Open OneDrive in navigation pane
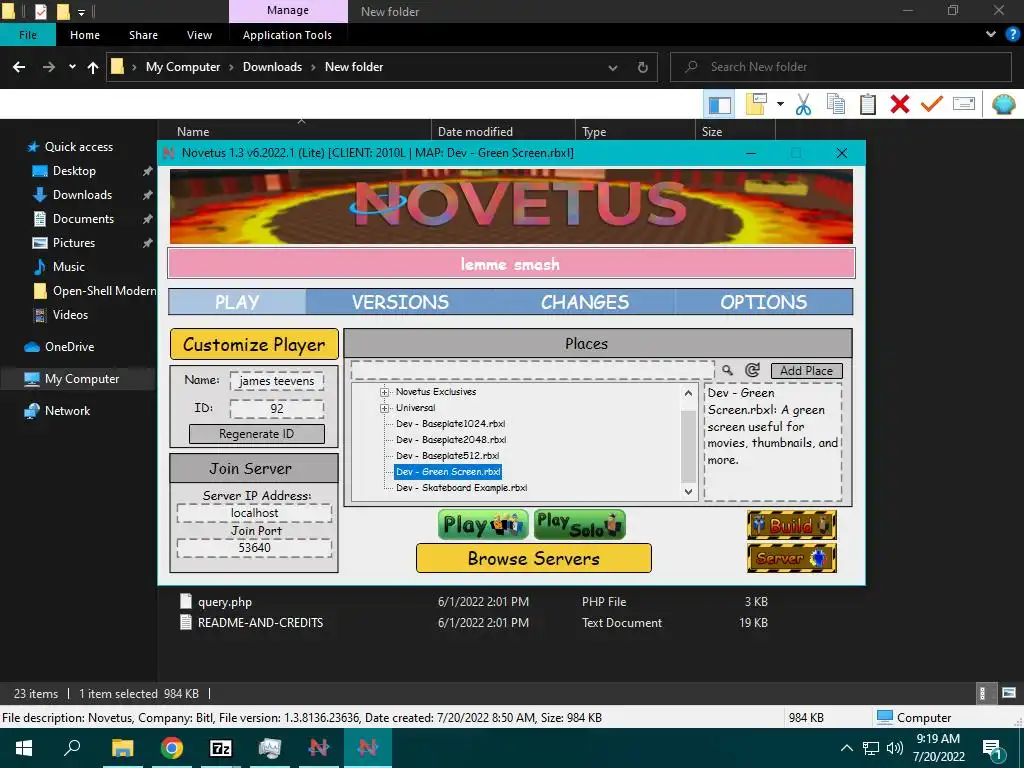This screenshot has height=768, width=1024. coord(69,347)
